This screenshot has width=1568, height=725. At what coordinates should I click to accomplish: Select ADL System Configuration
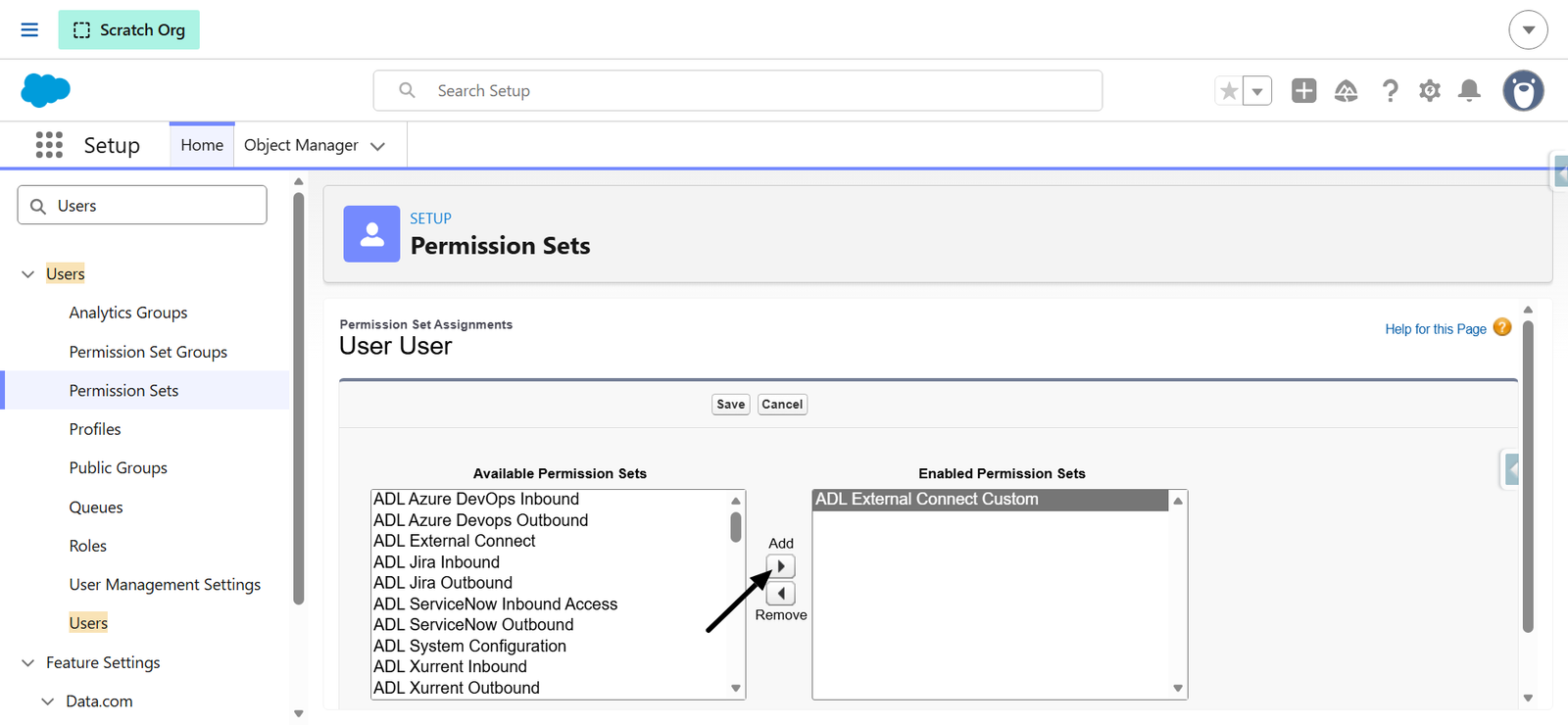pyautogui.click(x=469, y=647)
